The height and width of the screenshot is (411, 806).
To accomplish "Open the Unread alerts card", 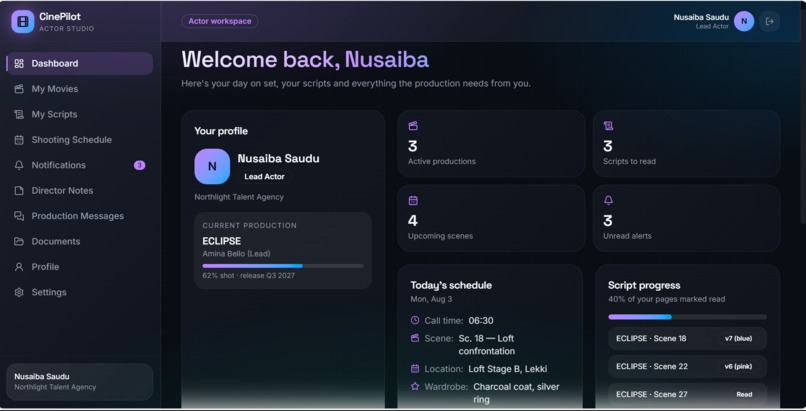I will coord(686,218).
